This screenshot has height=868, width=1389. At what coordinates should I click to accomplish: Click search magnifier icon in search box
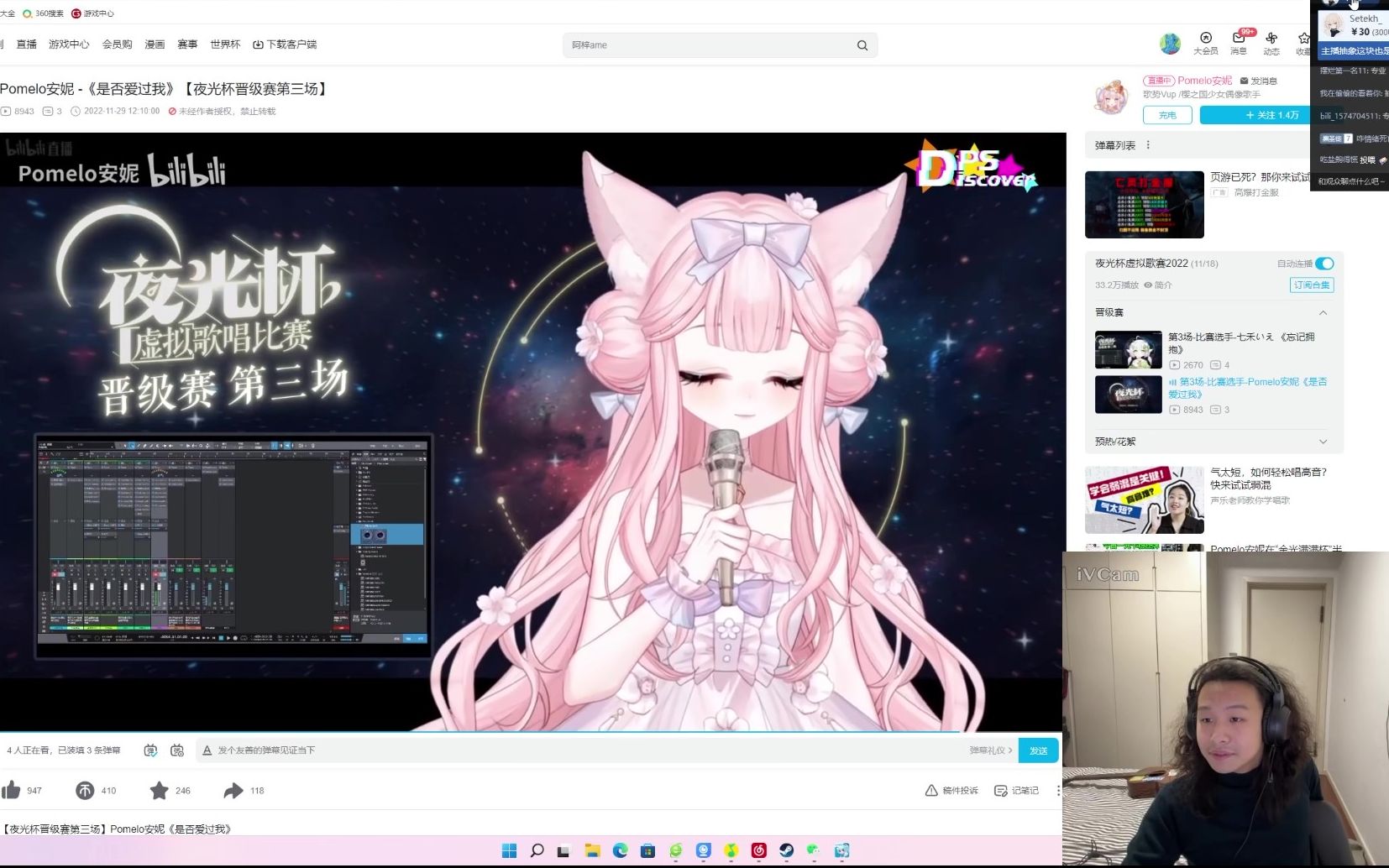pyautogui.click(x=862, y=45)
